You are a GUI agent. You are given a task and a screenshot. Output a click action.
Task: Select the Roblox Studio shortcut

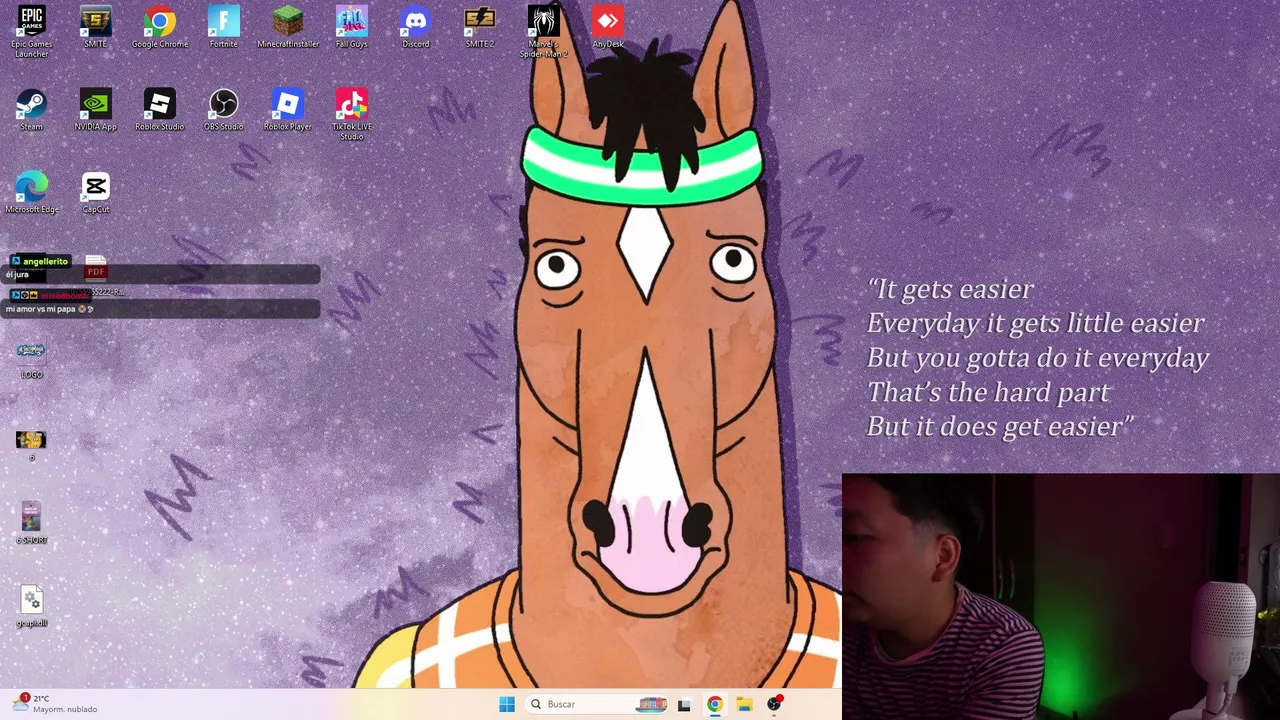(x=160, y=110)
